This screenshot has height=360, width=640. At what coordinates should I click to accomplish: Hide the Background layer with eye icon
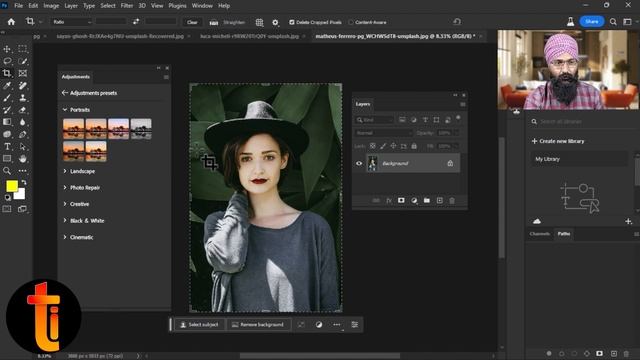[x=359, y=163]
